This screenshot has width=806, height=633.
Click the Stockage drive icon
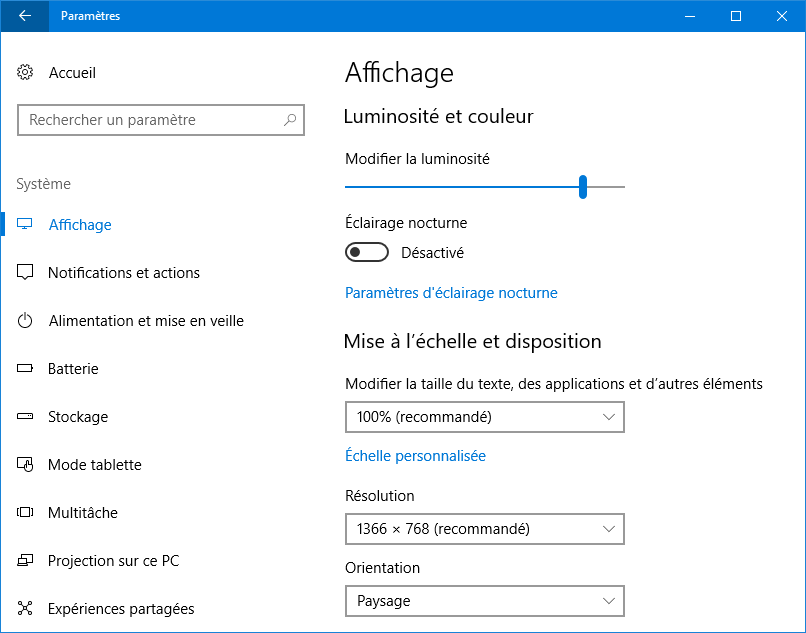click(25, 416)
